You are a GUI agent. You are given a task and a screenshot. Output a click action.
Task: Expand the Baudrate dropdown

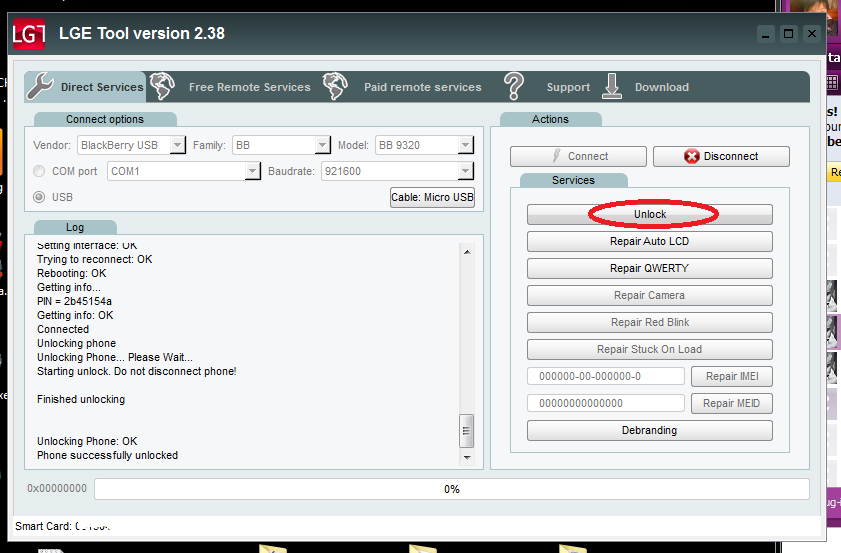(466, 171)
